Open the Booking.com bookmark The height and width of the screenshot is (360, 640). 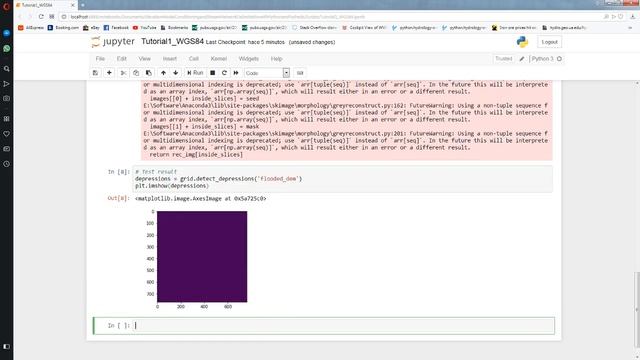pos(63,28)
